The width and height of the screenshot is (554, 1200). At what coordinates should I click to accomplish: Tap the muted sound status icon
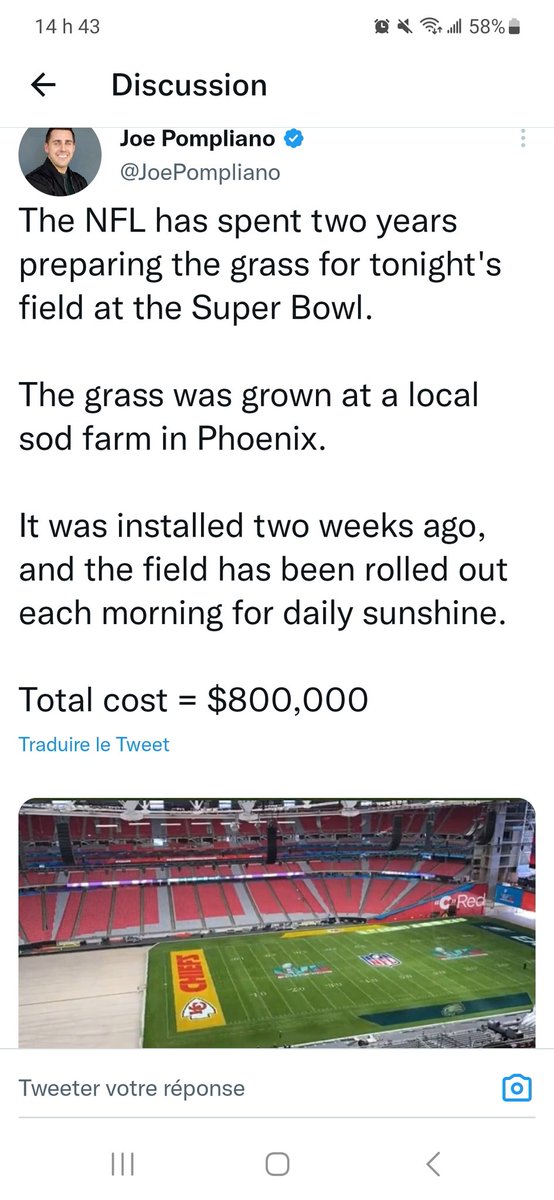pyautogui.click(x=406, y=27)
